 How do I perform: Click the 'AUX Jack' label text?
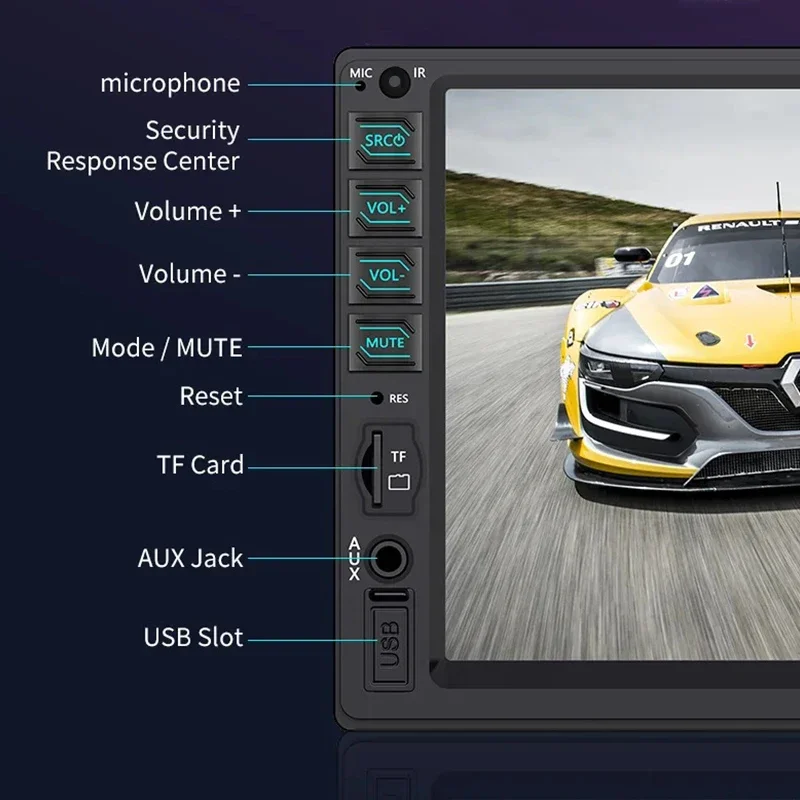[190, 558]
